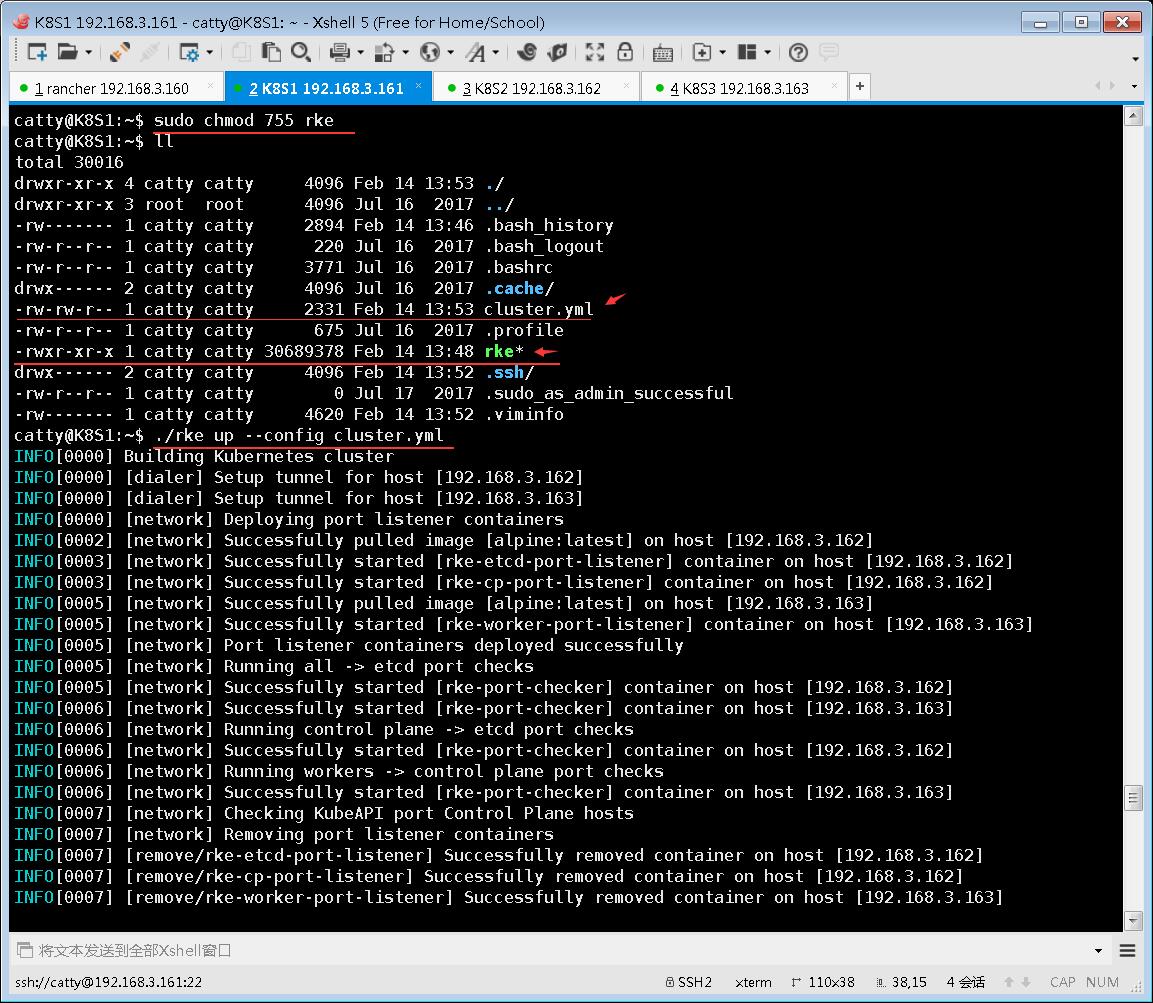The width and height of the screenshot is (1153, 1003).
Task: Toggle the NUM indicator in status bar
Action: pyautogui.click(x=1101, y=982)
